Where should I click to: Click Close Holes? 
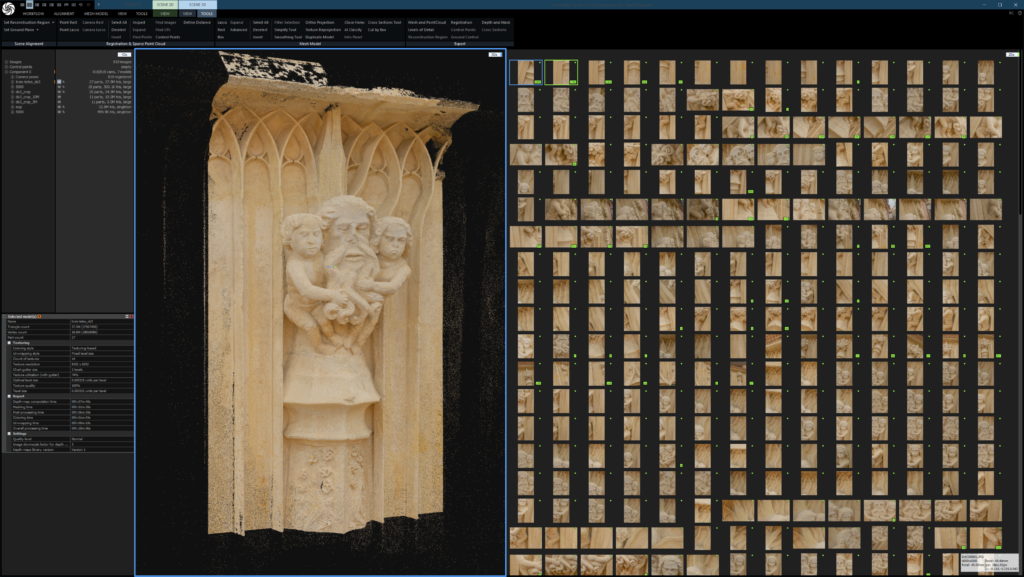coord(355,22)
